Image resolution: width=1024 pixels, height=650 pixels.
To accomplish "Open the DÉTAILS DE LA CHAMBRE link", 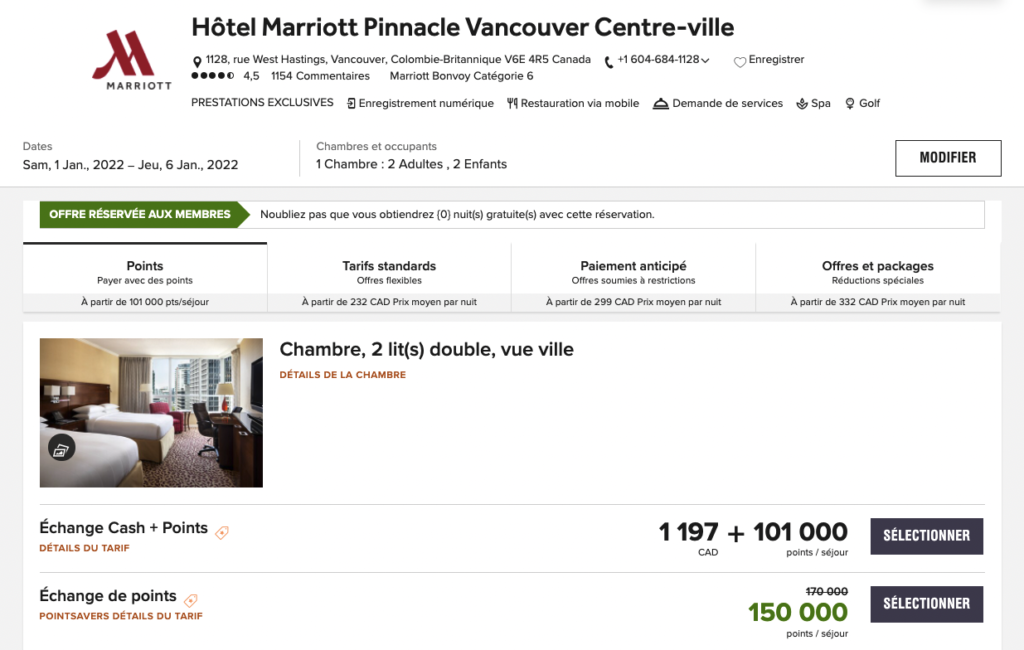I will click(343, 375).
